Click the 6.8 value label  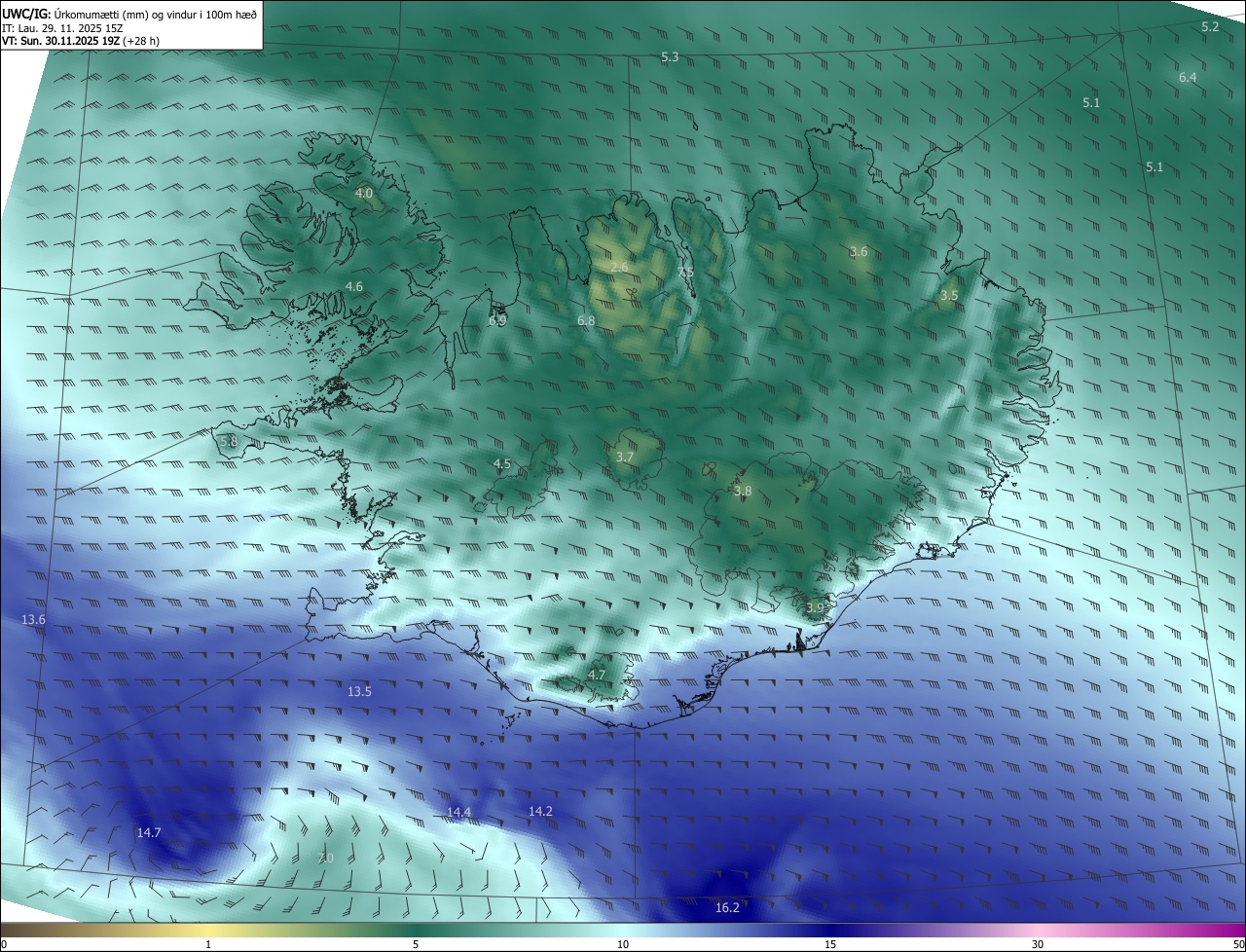pos(586,320)
